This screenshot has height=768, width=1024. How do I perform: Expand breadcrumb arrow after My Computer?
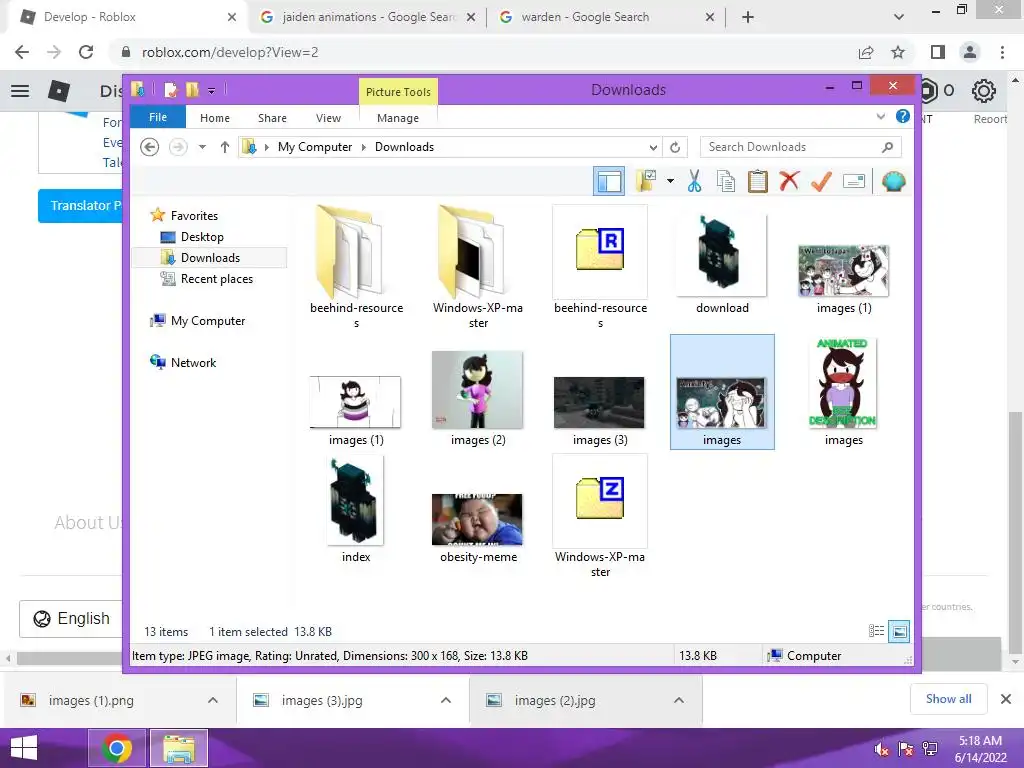tap(364, 148)
